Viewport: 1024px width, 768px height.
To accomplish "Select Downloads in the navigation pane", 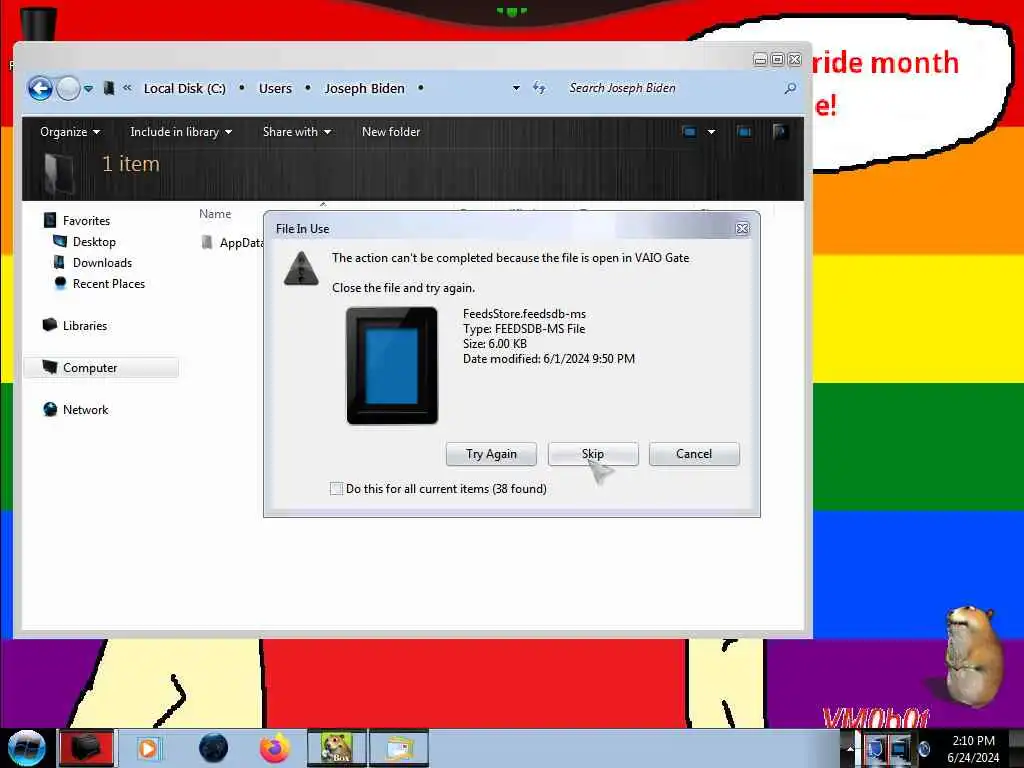I will coord(103,263).
